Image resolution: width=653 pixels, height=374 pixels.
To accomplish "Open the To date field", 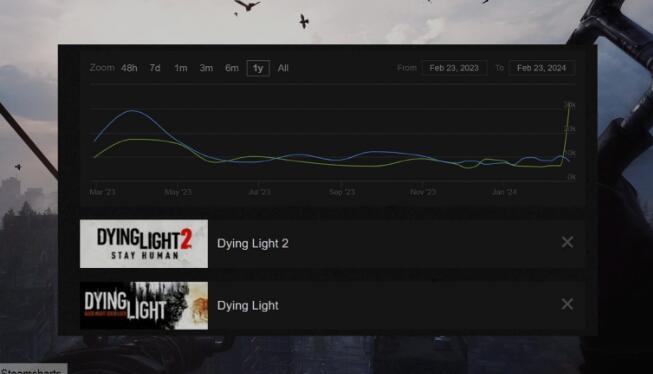I will (541, 68).
